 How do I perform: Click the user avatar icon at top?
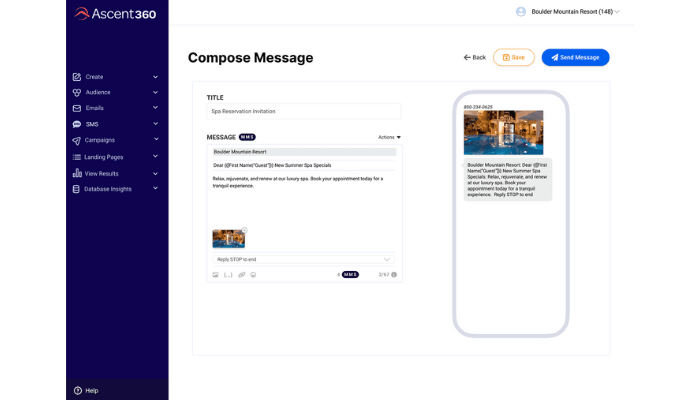click(521, 11)
